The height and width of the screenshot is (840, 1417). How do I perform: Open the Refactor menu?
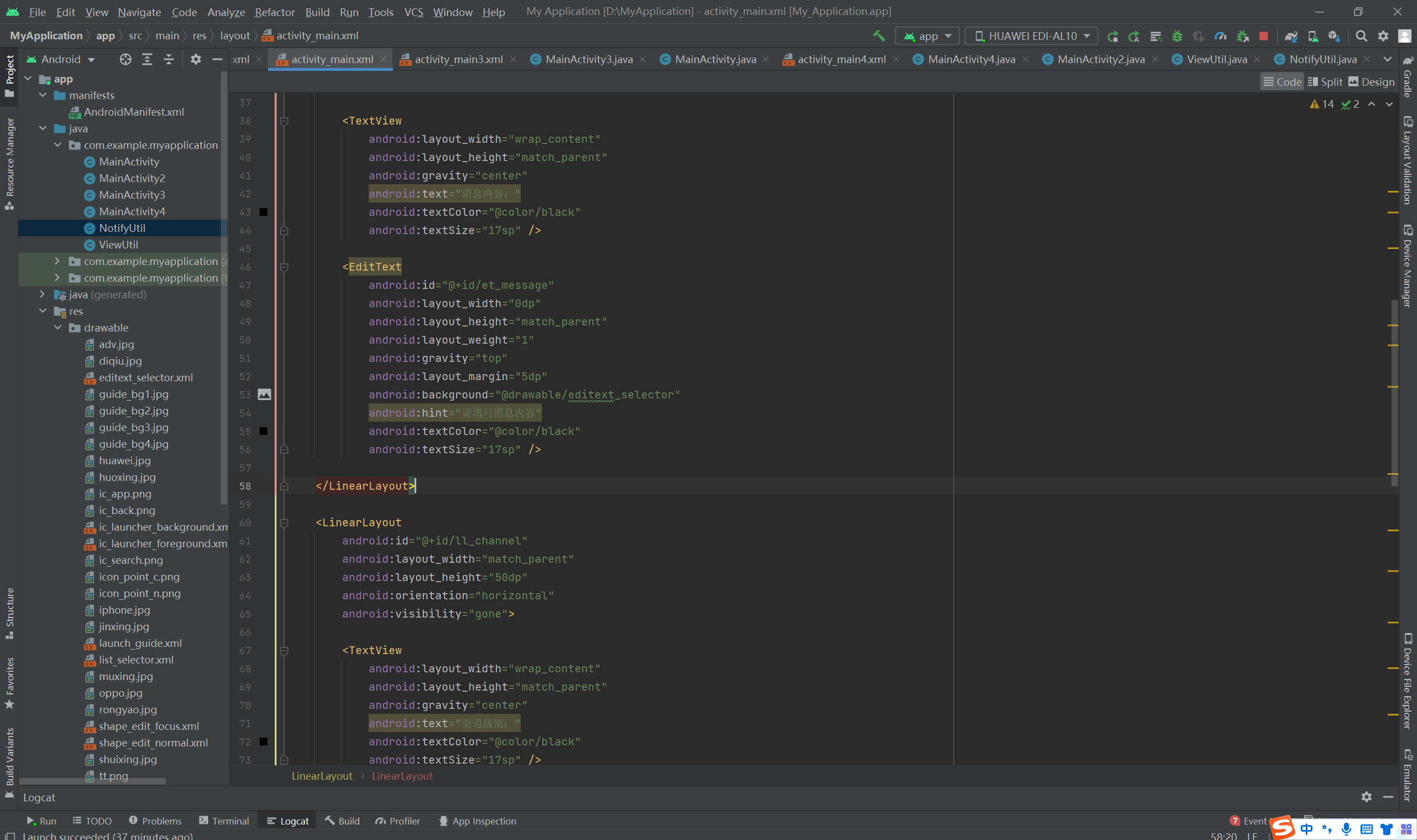pyautogui.click(x=274, y=12)
